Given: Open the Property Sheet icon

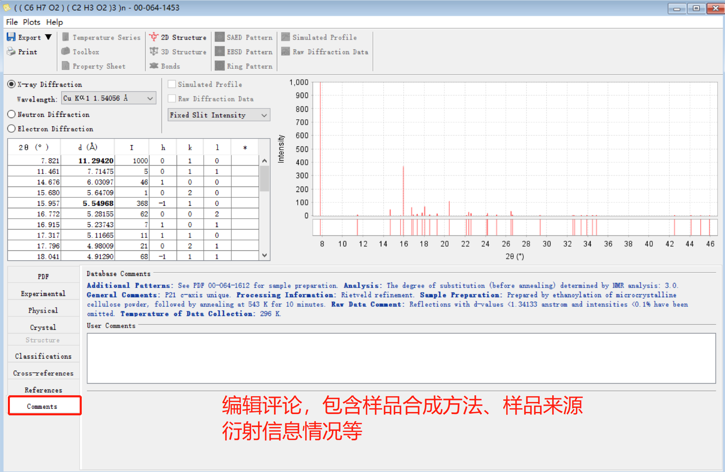Looking at the screenshot, I should click(x=67, y=66).
